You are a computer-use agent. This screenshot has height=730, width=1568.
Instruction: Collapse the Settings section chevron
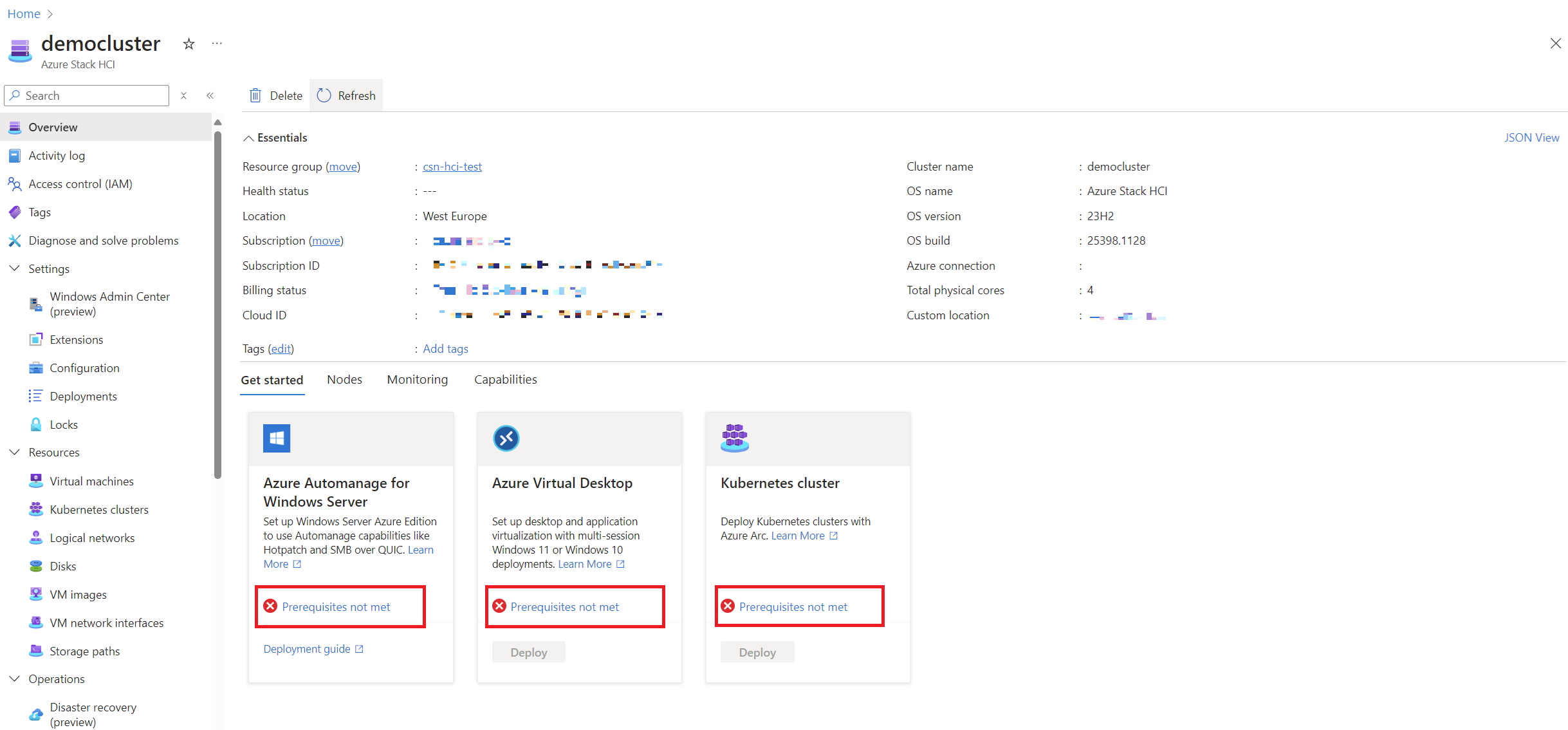(15, 268)
